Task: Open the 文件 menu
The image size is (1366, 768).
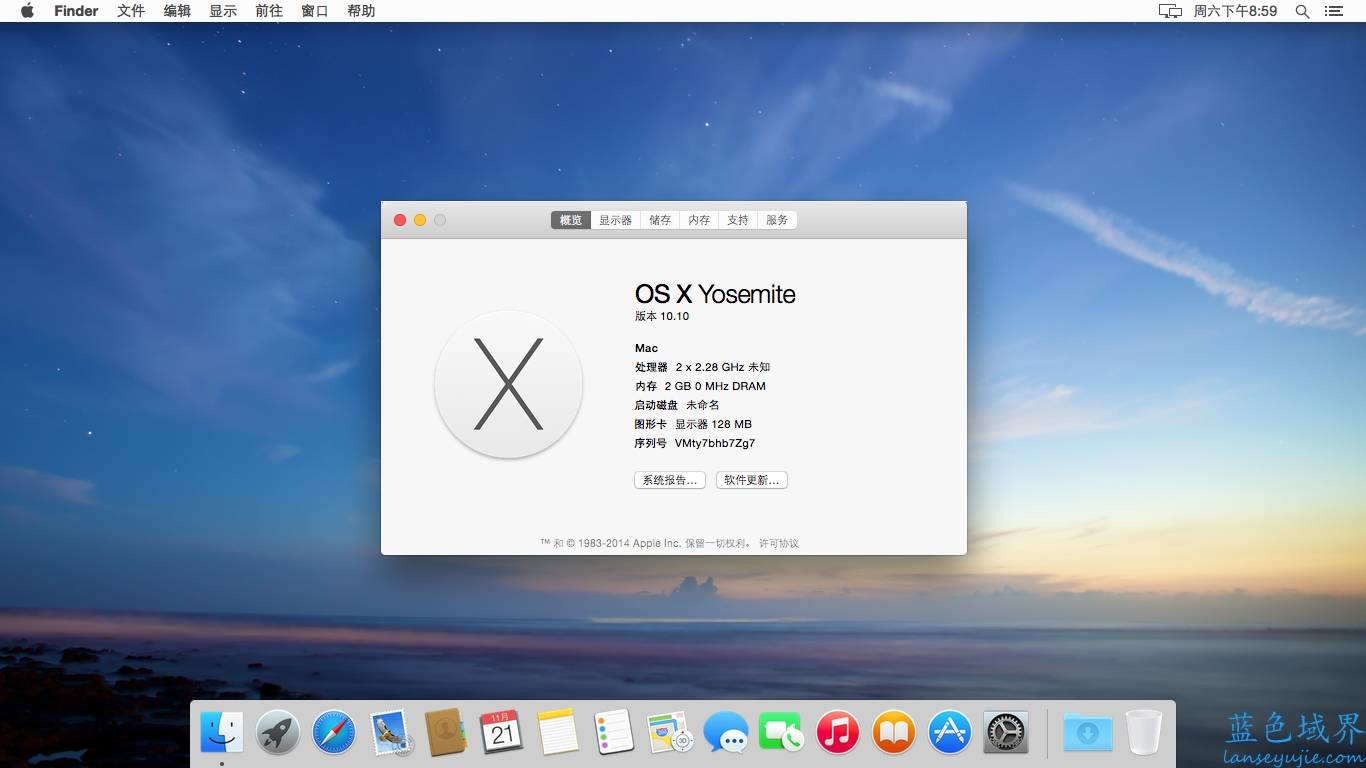Action: [x=131, y=11]
